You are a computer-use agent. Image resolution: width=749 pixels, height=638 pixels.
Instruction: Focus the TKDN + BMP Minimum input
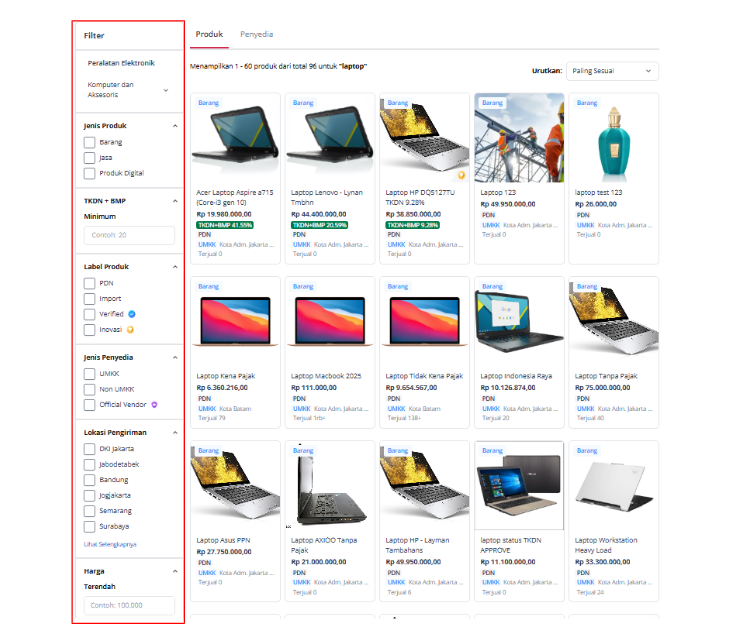pyautogui.click(x=129, y=235)
